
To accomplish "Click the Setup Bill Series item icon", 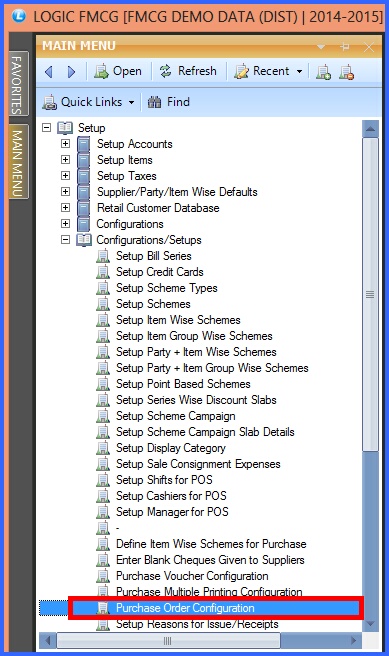I will click(103, 256).
